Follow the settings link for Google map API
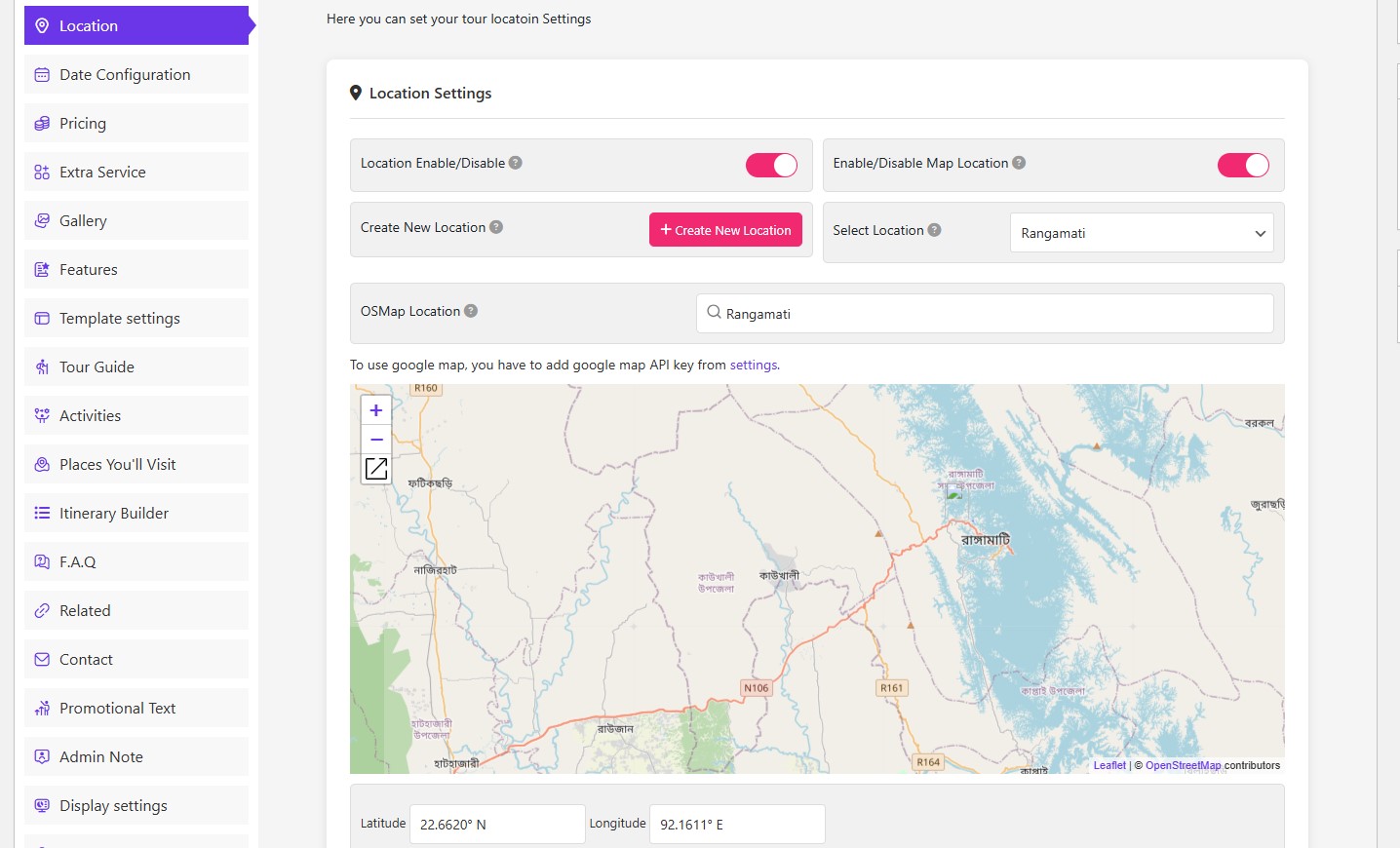The height and width of the screenshot is (848, 1400). (754, 366)
